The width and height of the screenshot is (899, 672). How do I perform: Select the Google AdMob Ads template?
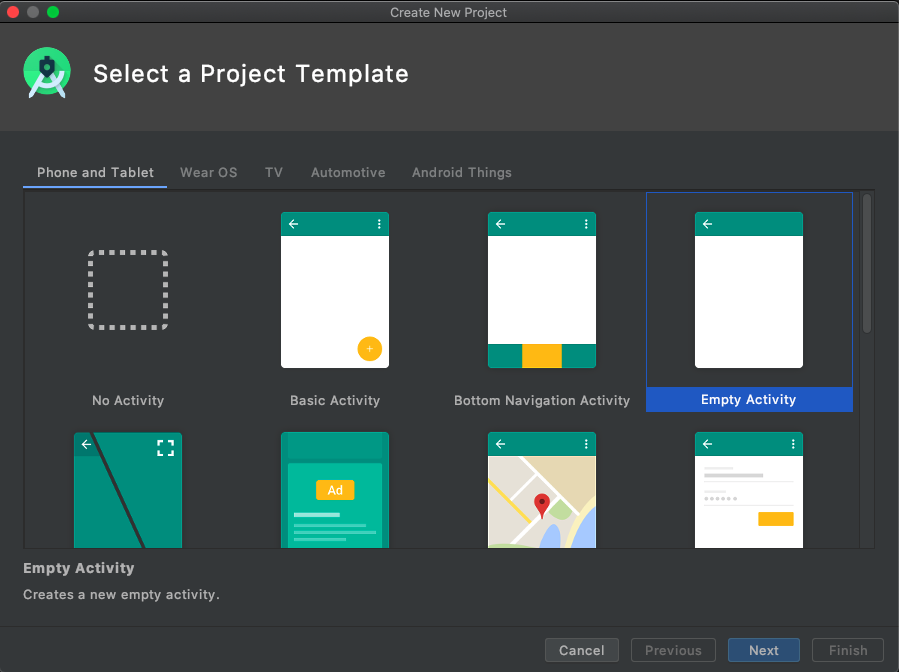(x=335, y=490)
